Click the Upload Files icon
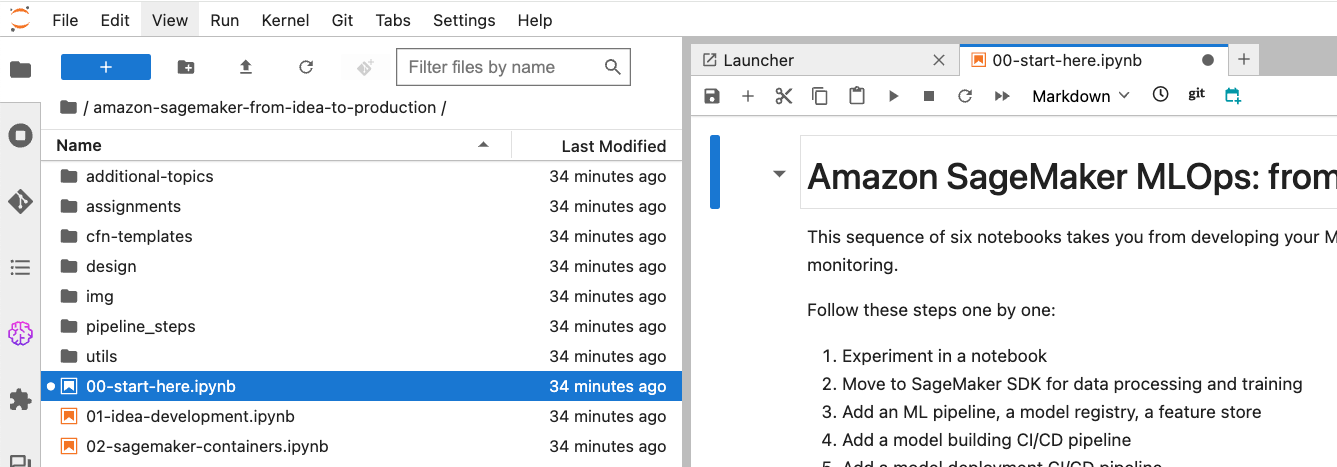This screenshot has height=467, width=1337. click(x=246, y=67)
